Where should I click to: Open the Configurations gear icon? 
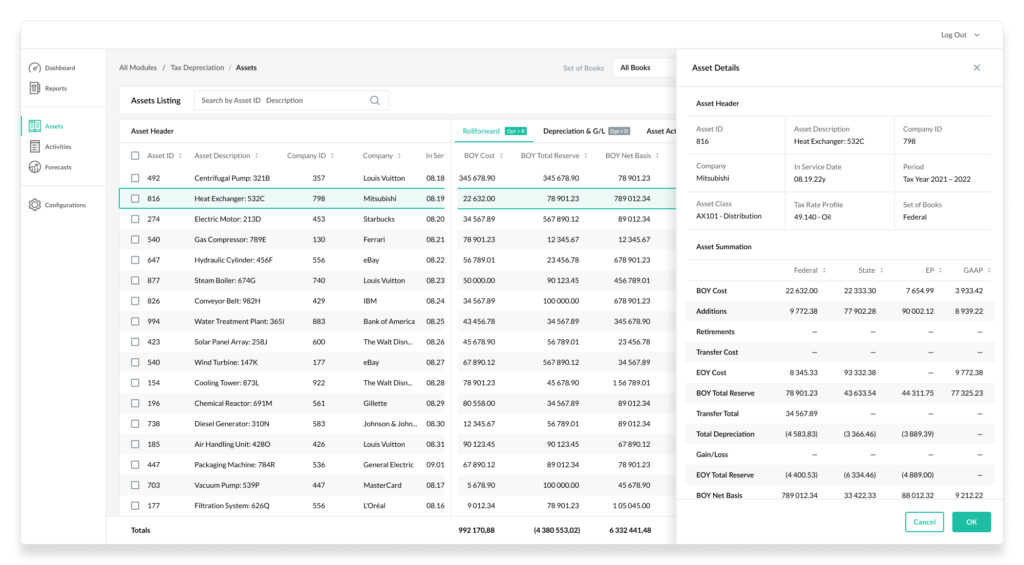[x=35, y=204]
